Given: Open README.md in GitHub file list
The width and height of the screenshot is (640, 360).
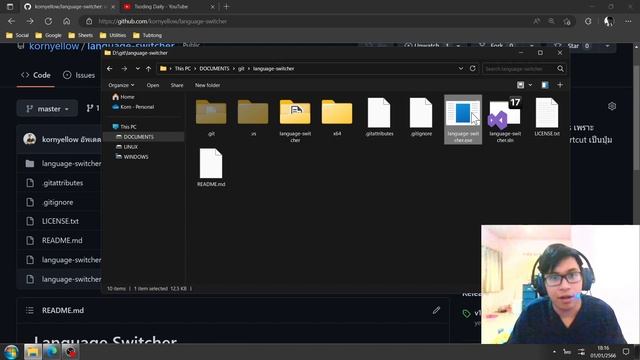Looking at the screenshot, I should 62,240.
